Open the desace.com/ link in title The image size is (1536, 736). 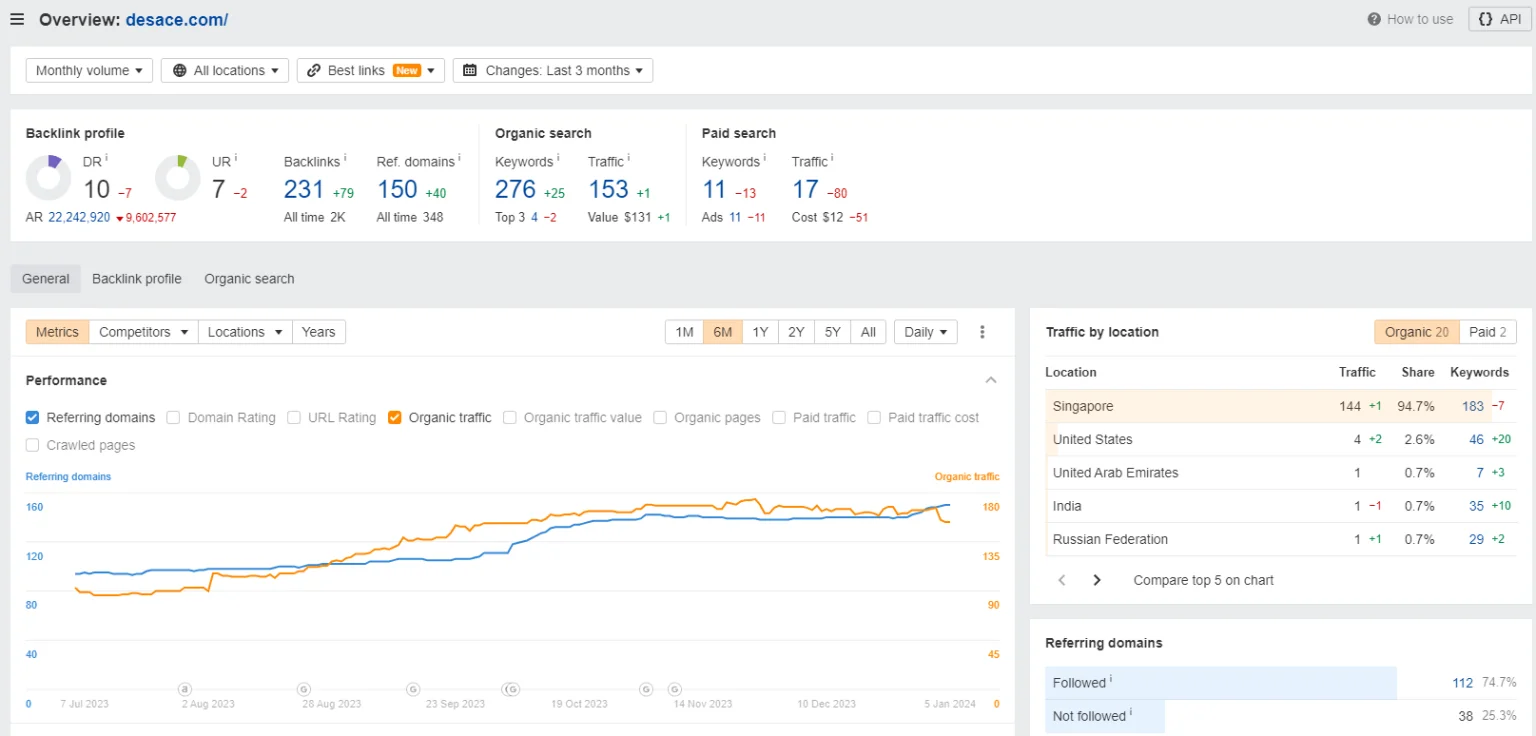(177, 19)
